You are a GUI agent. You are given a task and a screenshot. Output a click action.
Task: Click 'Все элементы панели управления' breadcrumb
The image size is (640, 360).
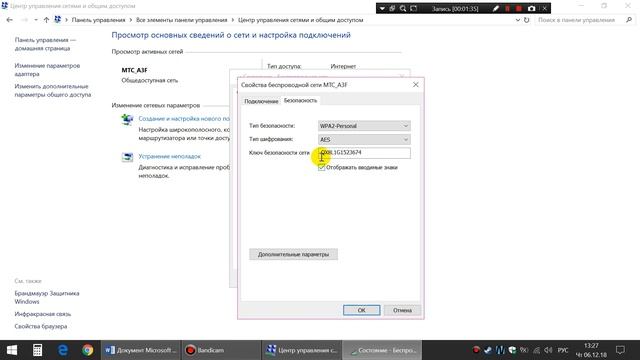tap(182, 20)
